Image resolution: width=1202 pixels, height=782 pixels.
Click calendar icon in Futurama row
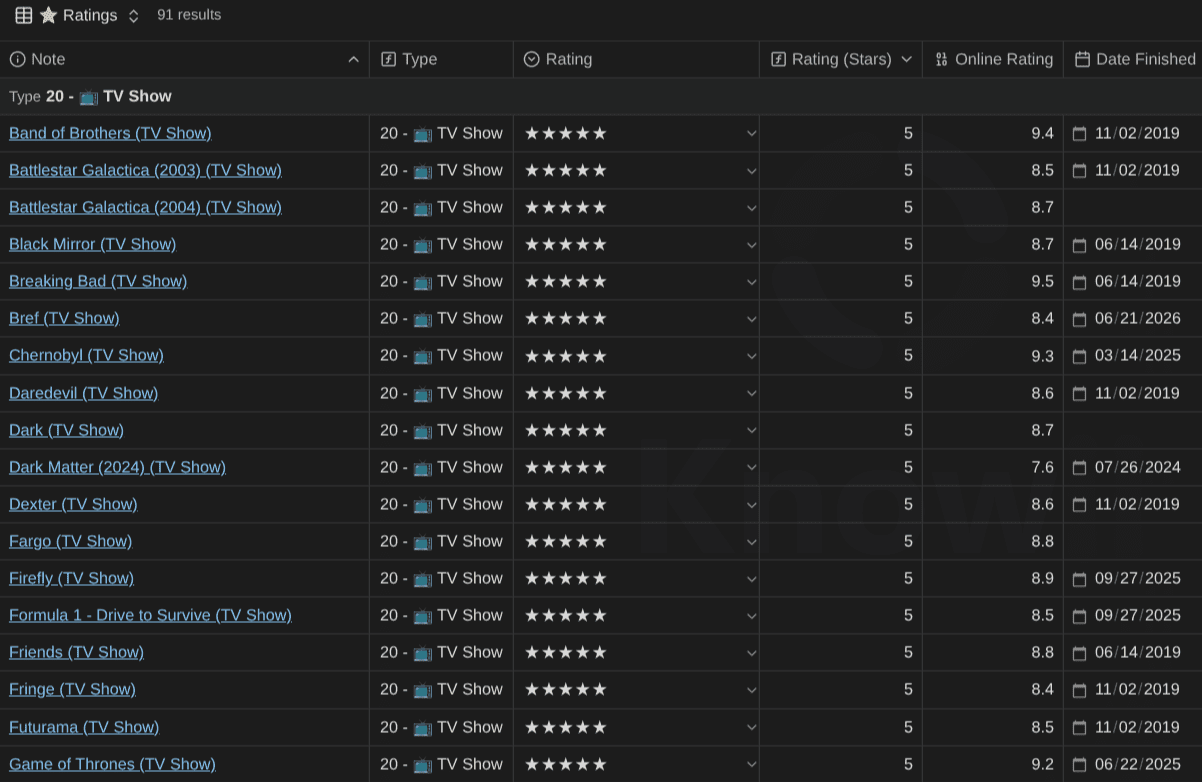coord(1079,727)
